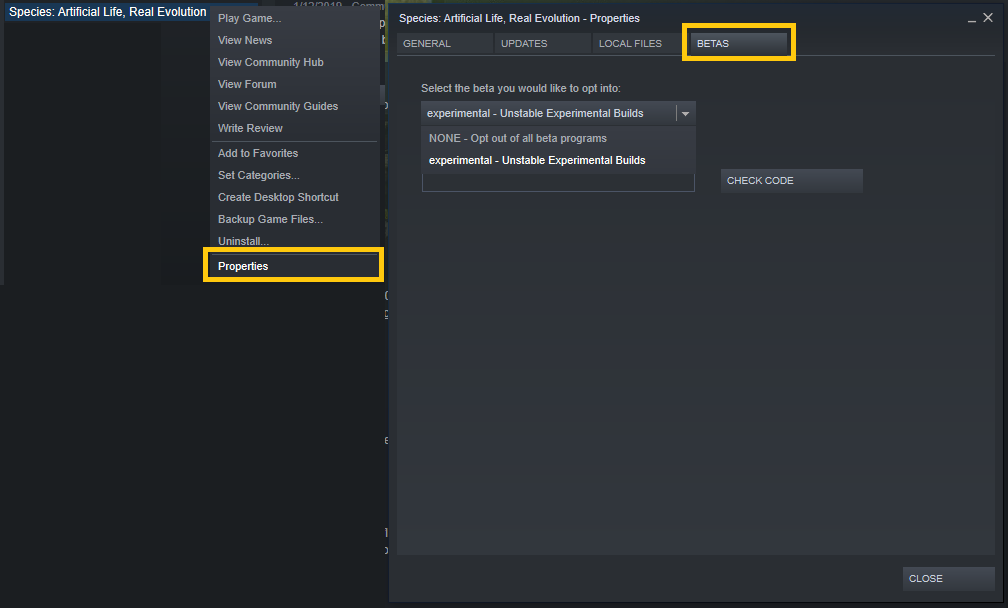Pick the experimental option in the opened list
This screenshot has height=608, width=1008.
(x=537, y=160)
